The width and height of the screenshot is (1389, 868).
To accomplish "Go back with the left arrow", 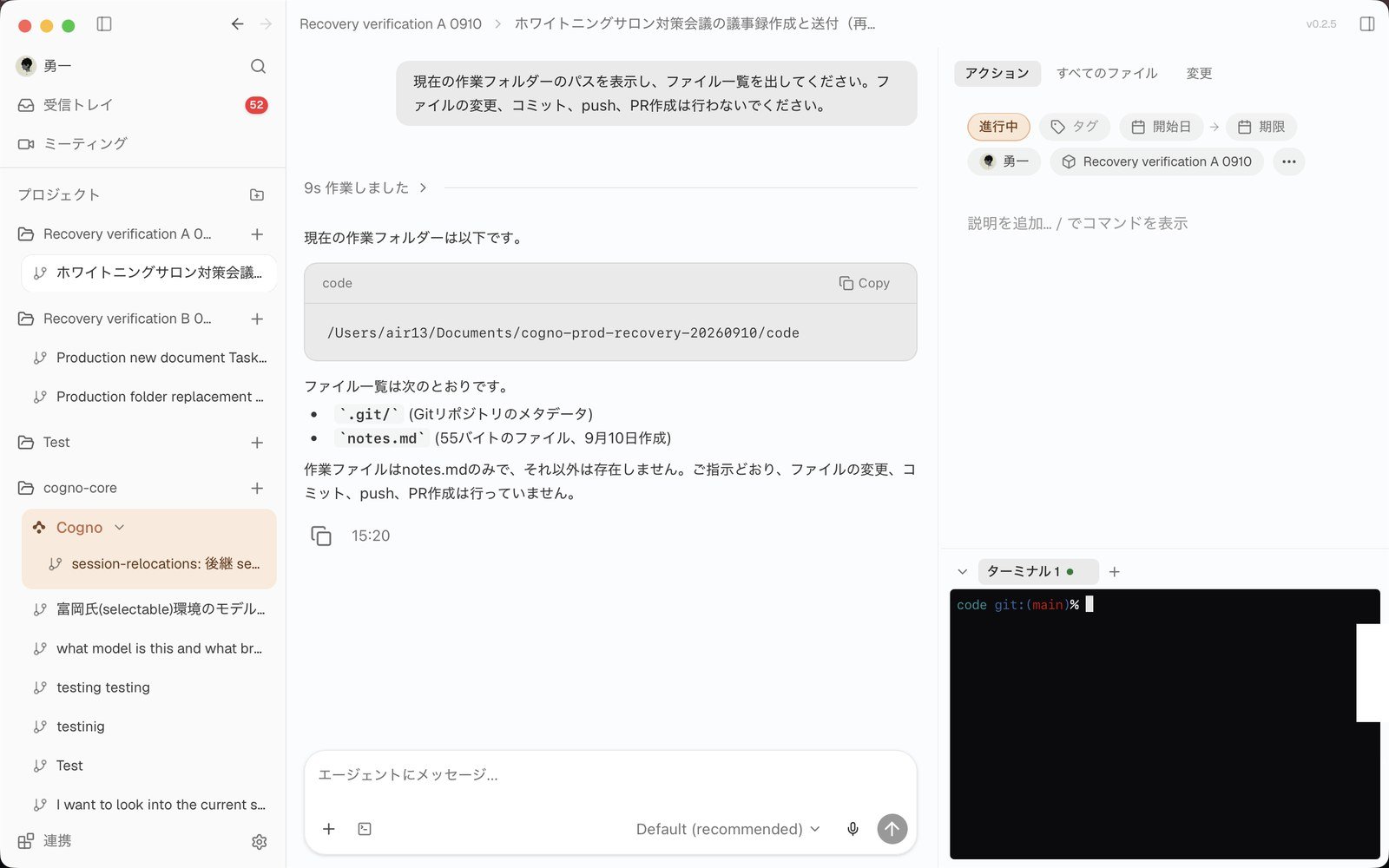I will (x=237, y=24).
